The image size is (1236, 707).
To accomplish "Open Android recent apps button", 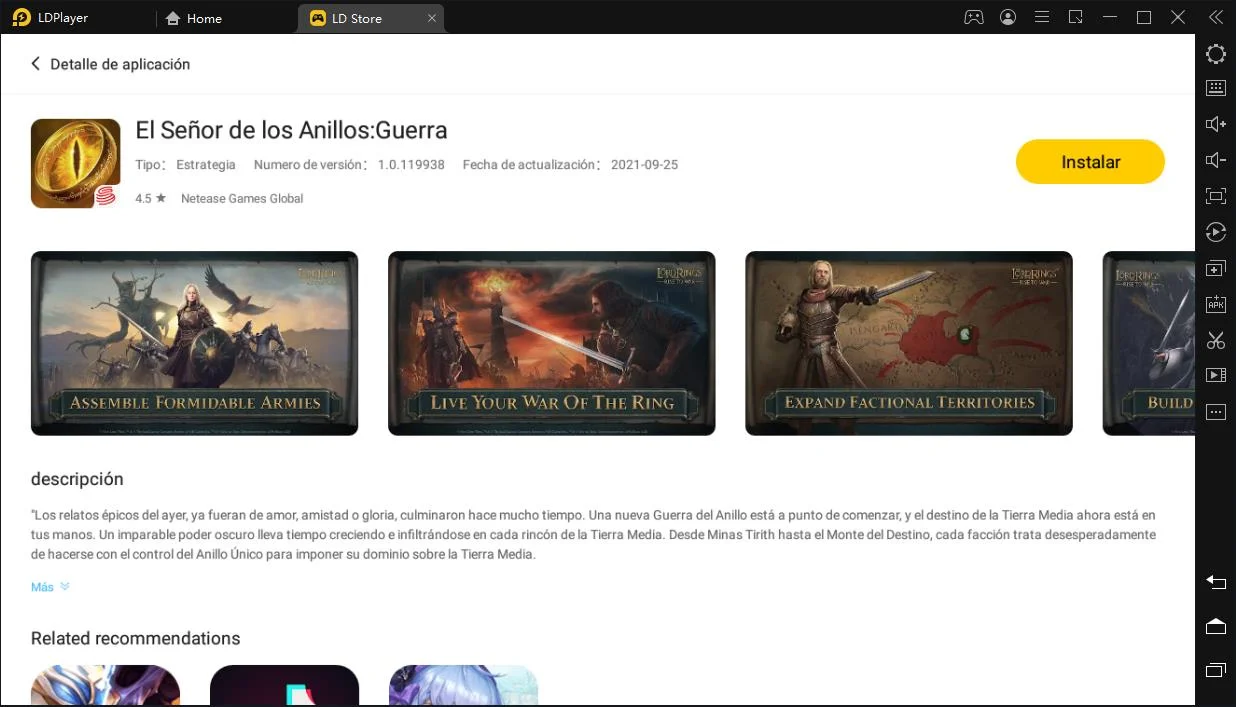I will [x=1216, y=669].
